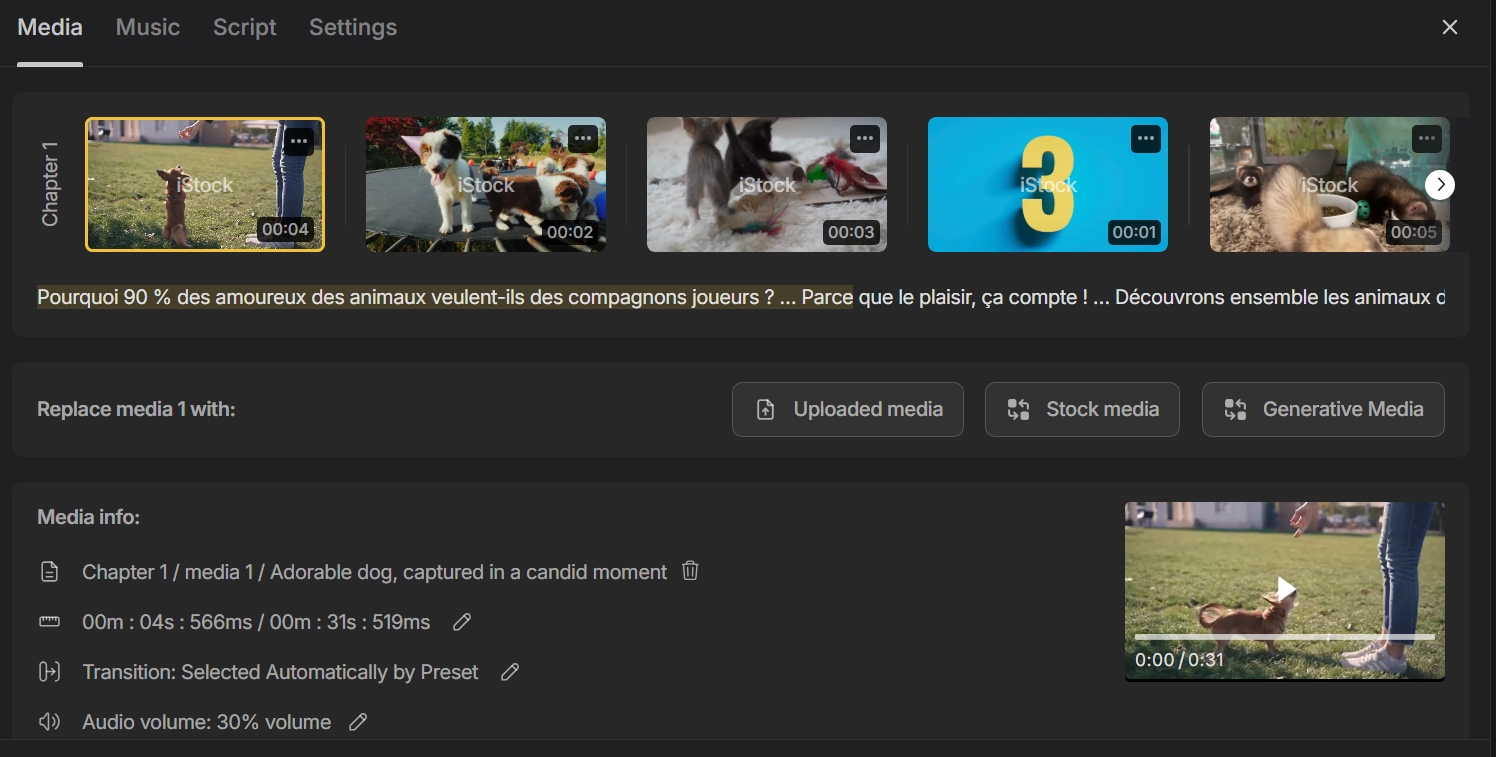Open options menu on puppies trampoline thumbnail
Image resolution: width=1496 pixels, height=757 pixels.
pos(583,139)
